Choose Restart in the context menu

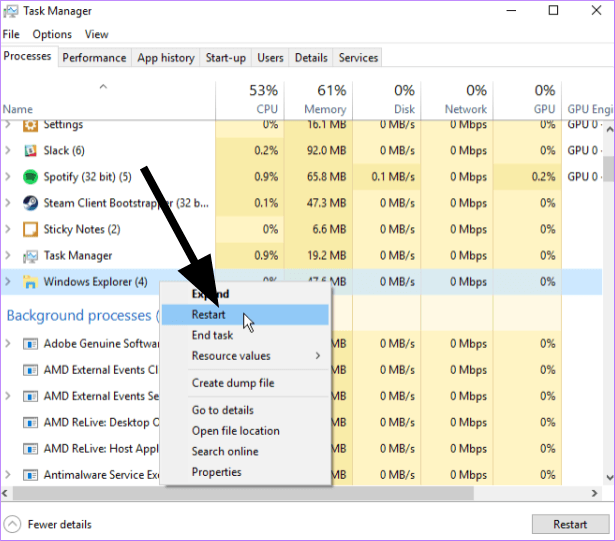click(x=245, y=315)
